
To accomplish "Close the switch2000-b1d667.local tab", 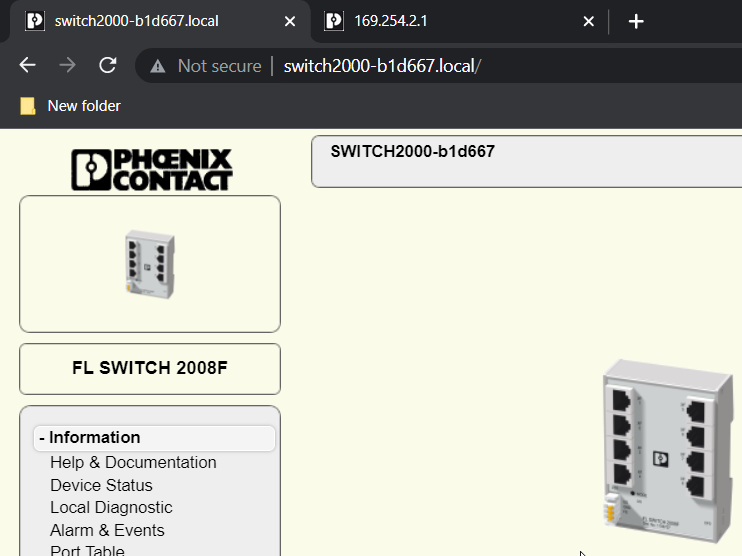I will (290, 21).
